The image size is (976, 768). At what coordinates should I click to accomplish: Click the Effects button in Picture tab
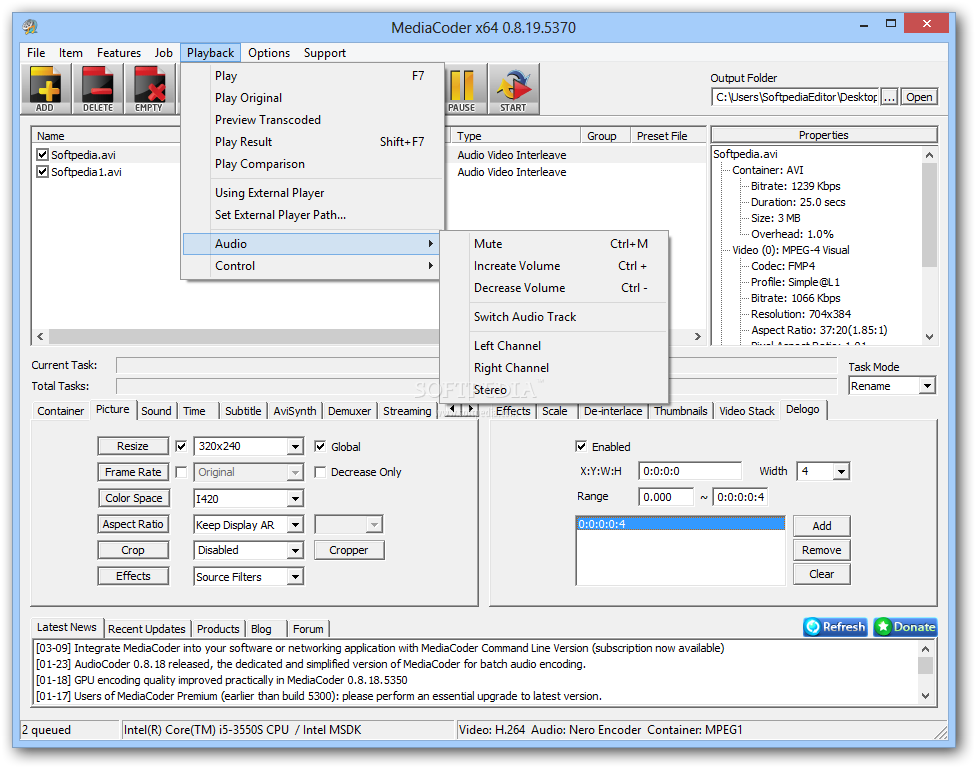(133, 576)
